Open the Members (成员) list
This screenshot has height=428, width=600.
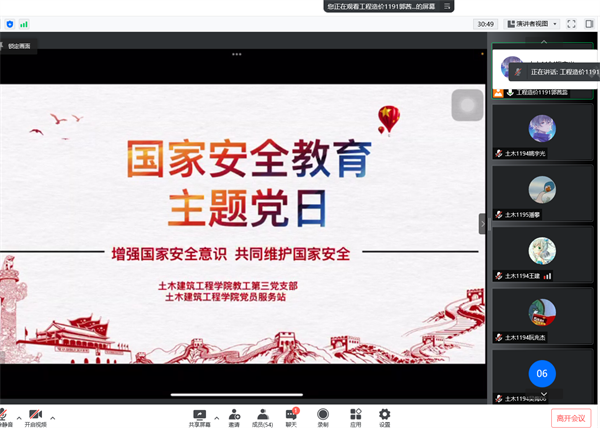(262, 413)
